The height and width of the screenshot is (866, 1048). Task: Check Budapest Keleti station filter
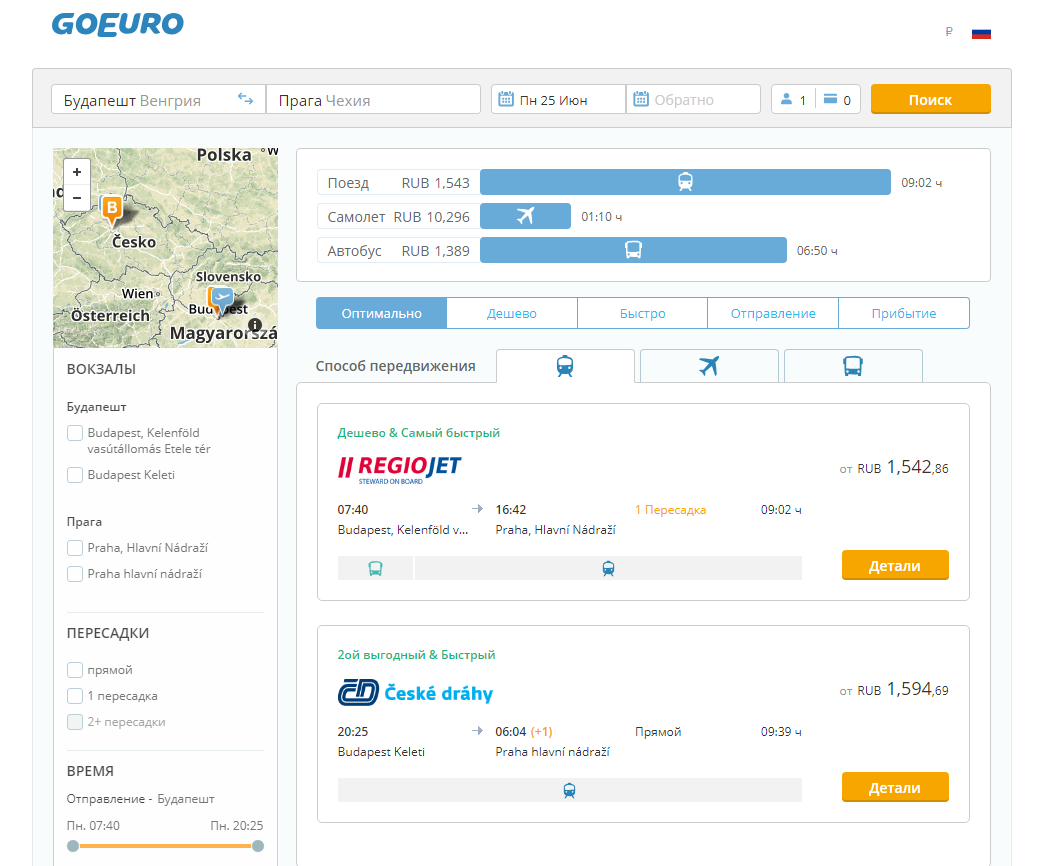[75, 475]
